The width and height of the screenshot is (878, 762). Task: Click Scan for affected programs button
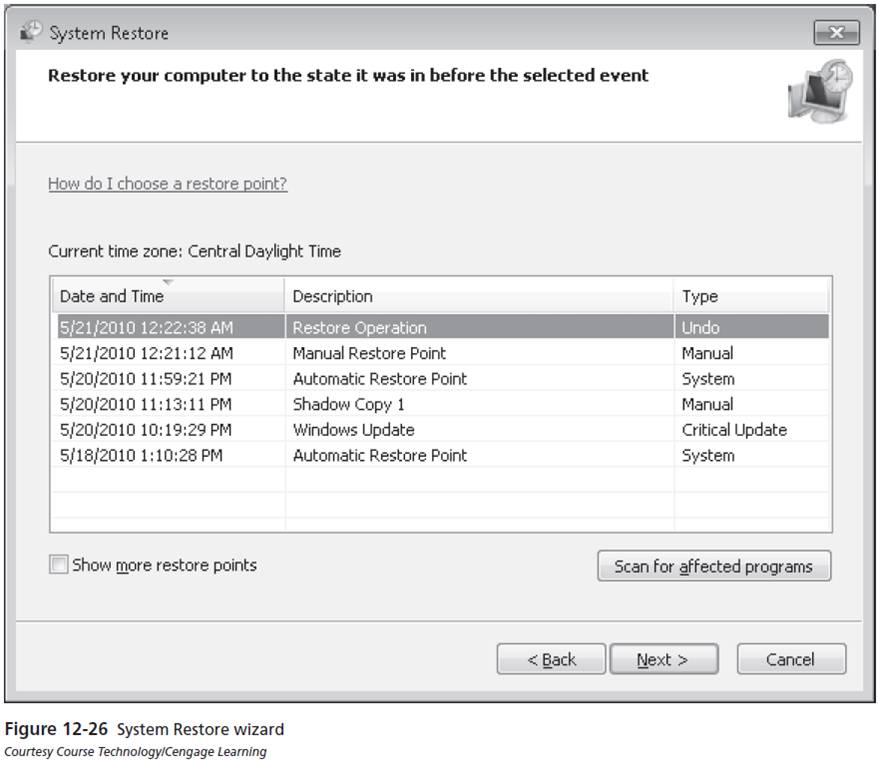(714, 566)
